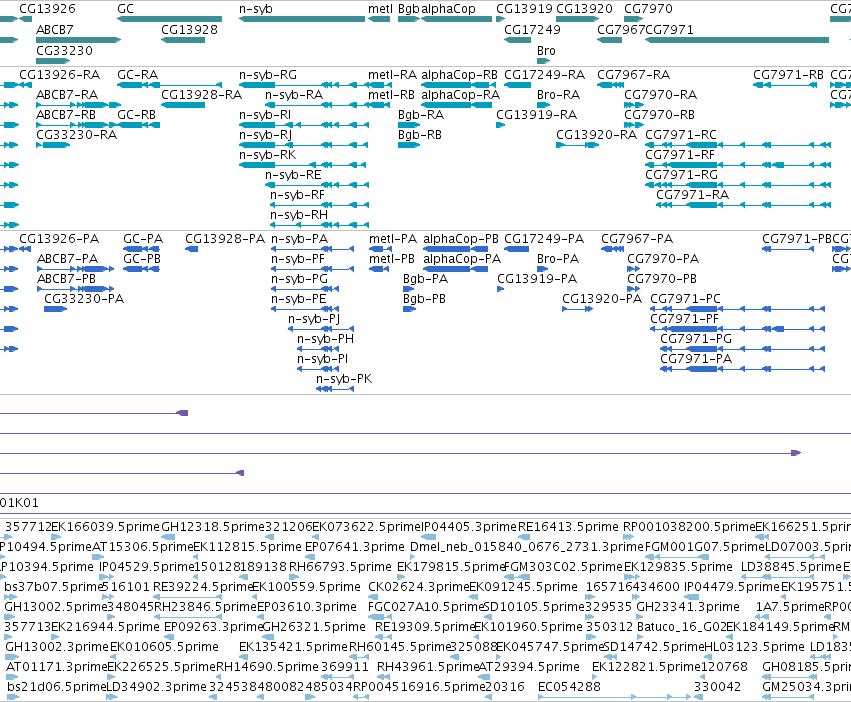Click protein CG7971-PG

(696, 339)
